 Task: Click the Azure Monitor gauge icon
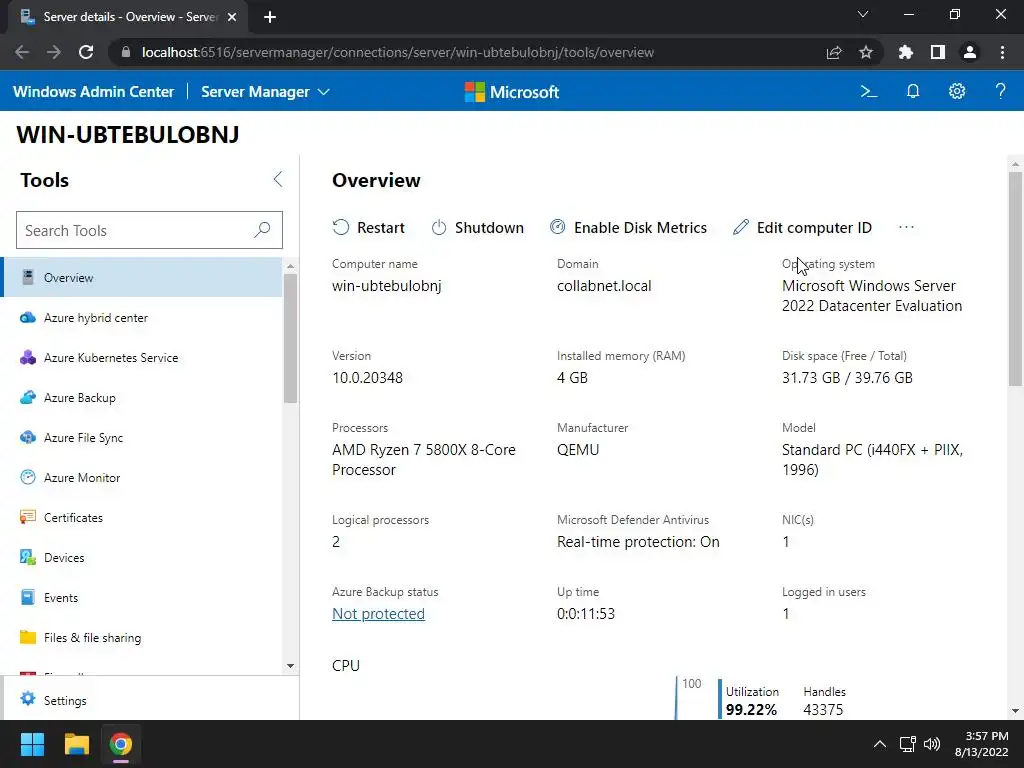tap(27, 477)
